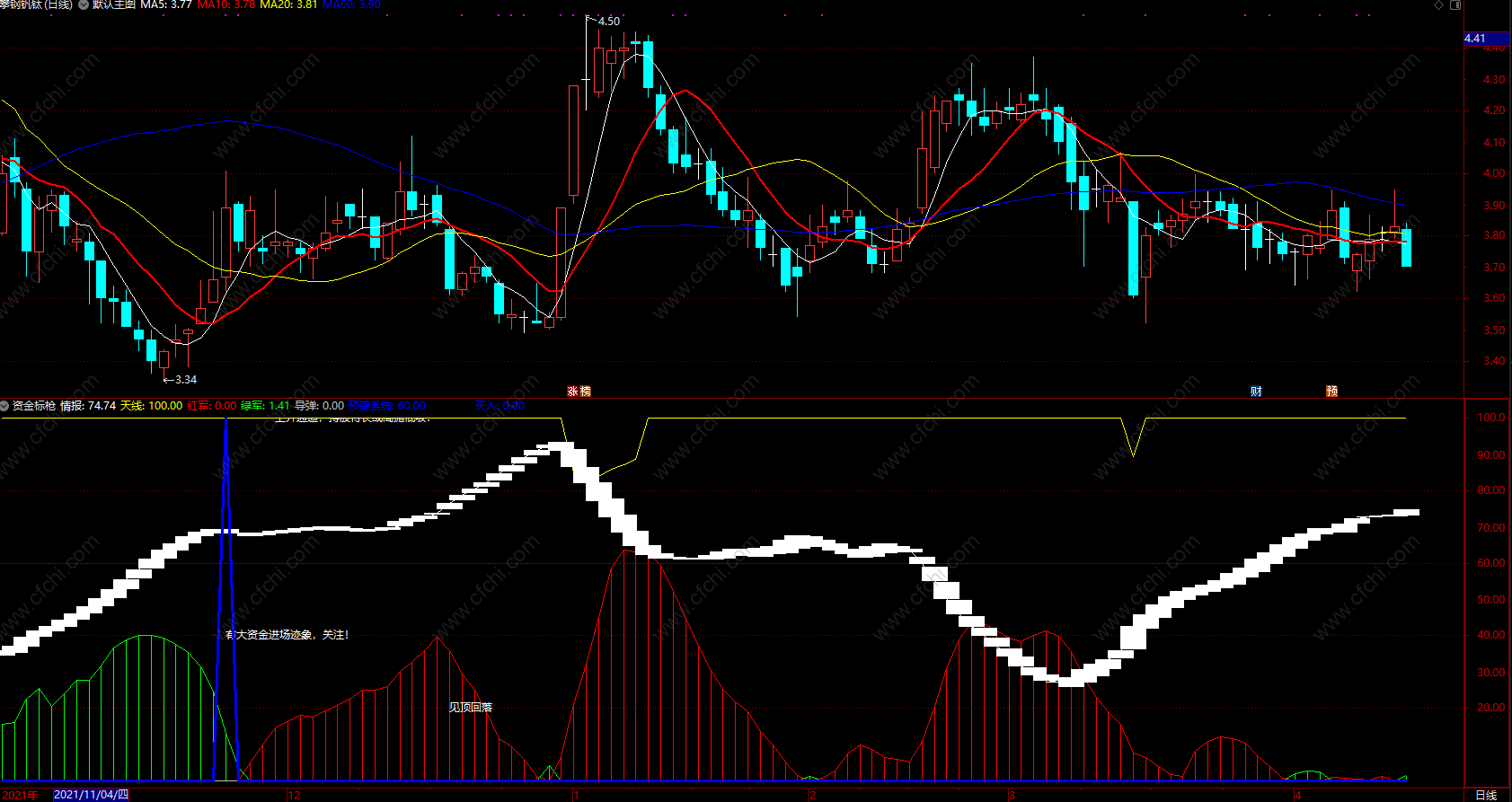
Task: Open the 资金标枪 indicator dropdown arrow
Action: [x=4, y=406]
